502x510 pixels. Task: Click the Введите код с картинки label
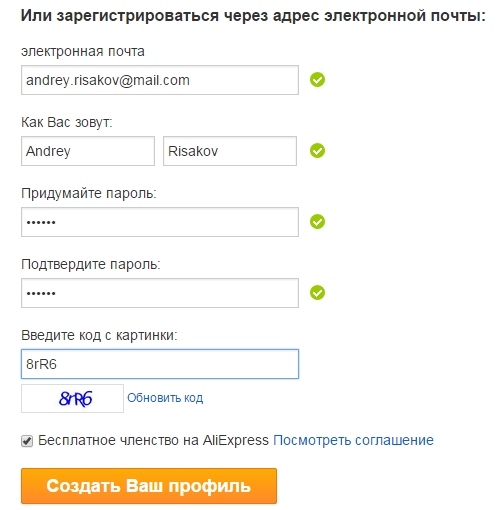(x=99, y=335)
